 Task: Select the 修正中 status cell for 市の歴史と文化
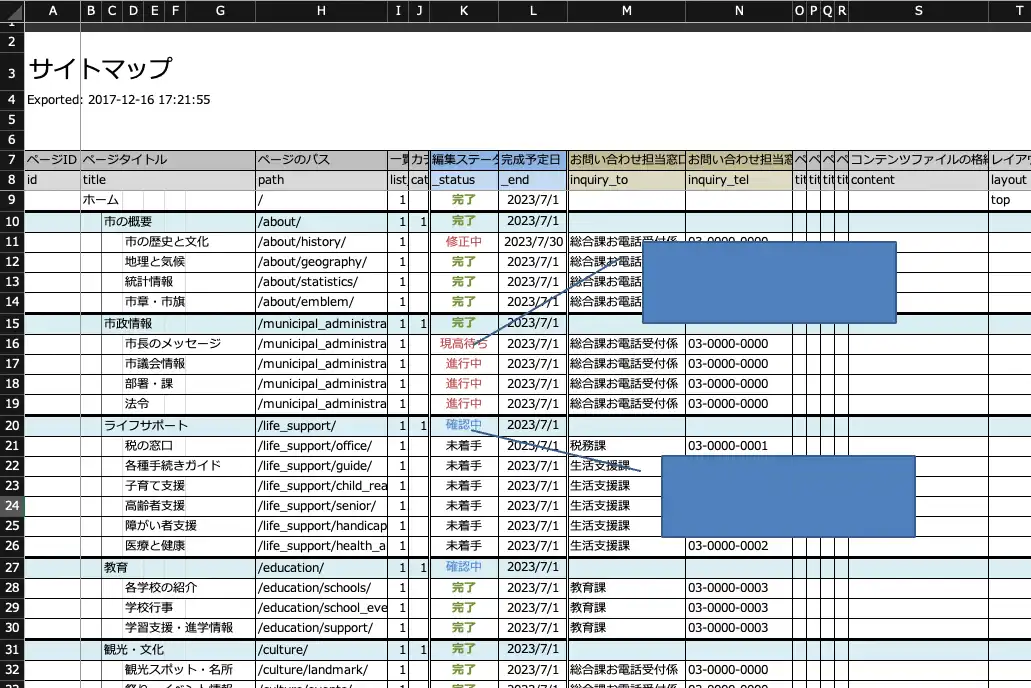coord(463,241)
